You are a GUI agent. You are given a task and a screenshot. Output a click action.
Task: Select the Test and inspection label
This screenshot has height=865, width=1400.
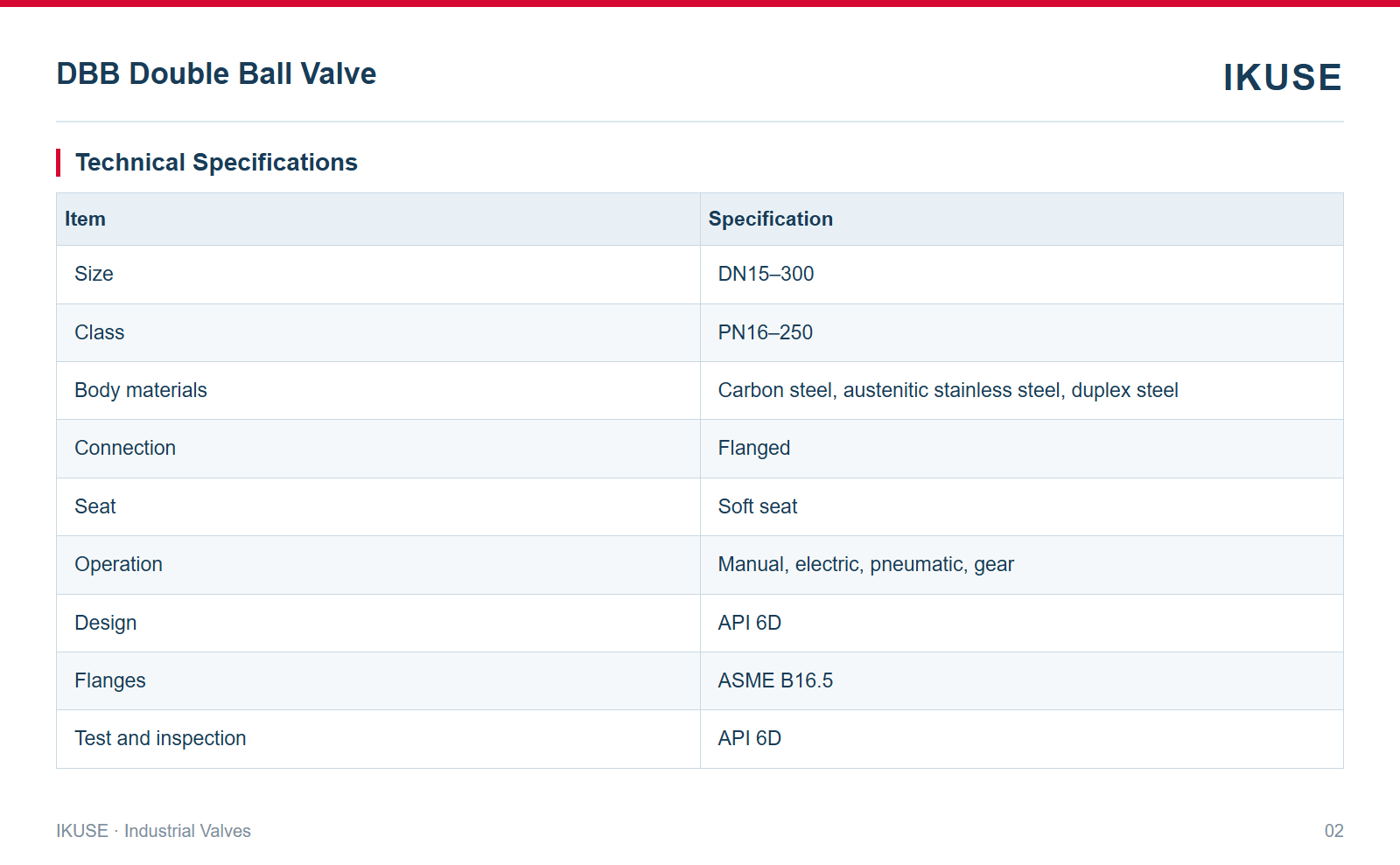[160, 738]
